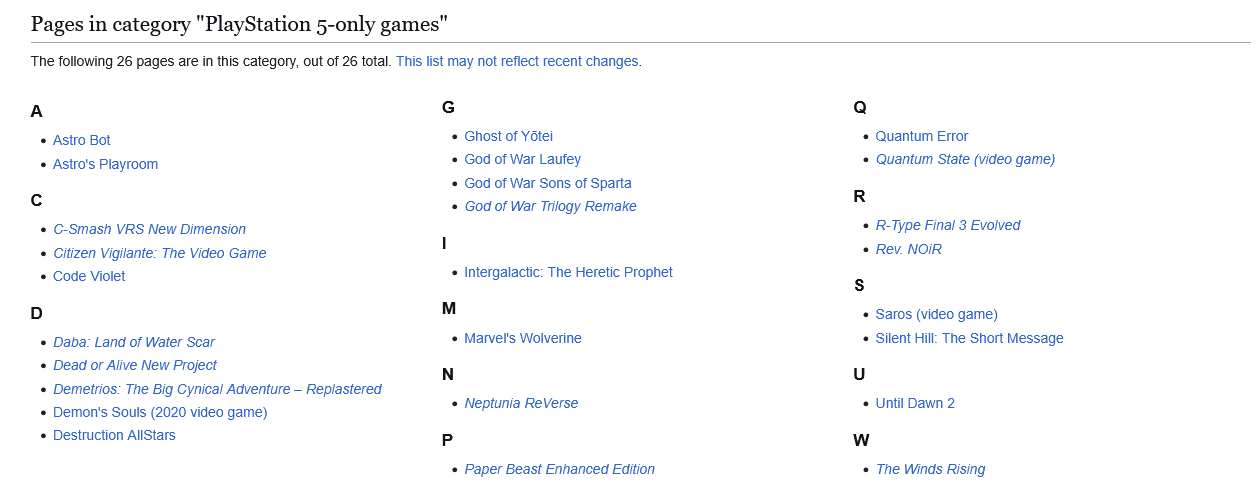Open Quantum Error link
The width and height of the screenshot is (1259, 493).
tap(922, 136)
